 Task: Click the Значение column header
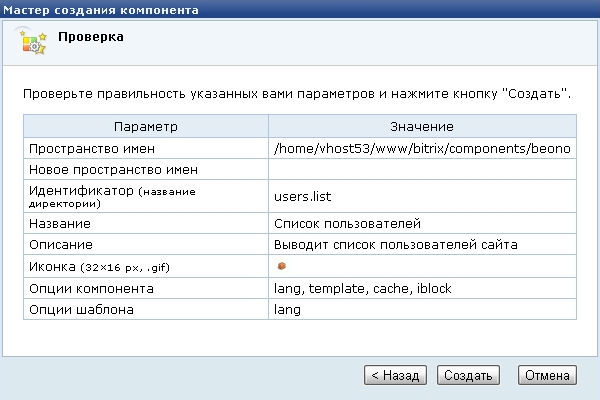click(422, 127)
